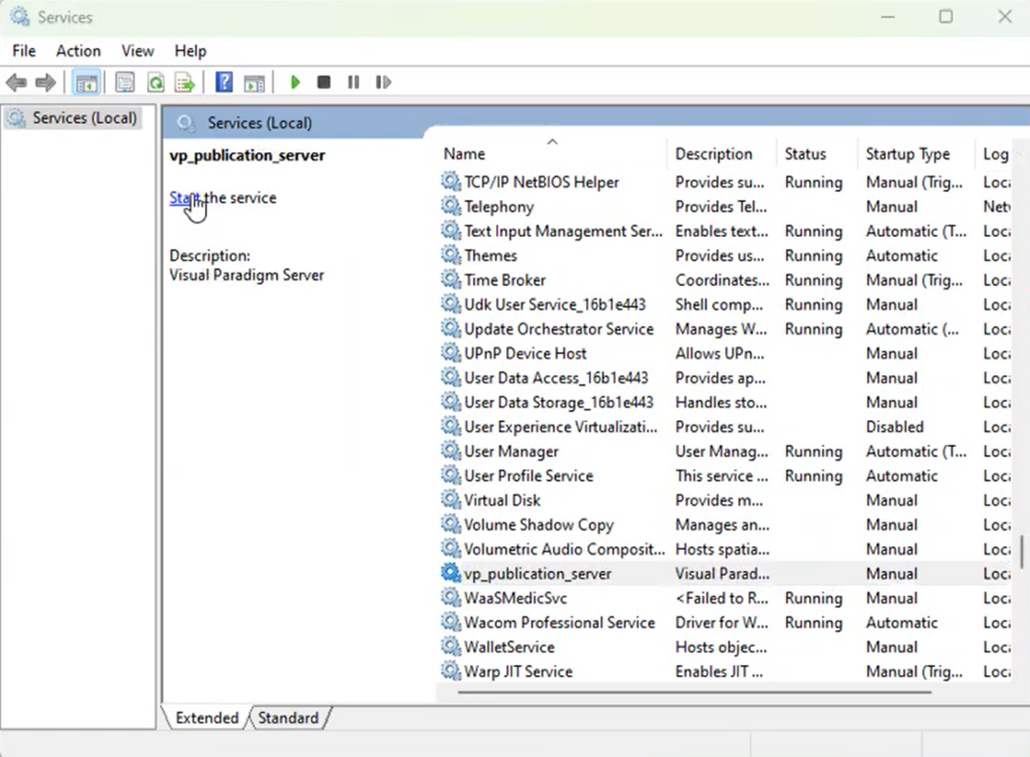The height and width of the screenshot is (757, 1030).
Task: Export the services list
Action: (184, 82)
